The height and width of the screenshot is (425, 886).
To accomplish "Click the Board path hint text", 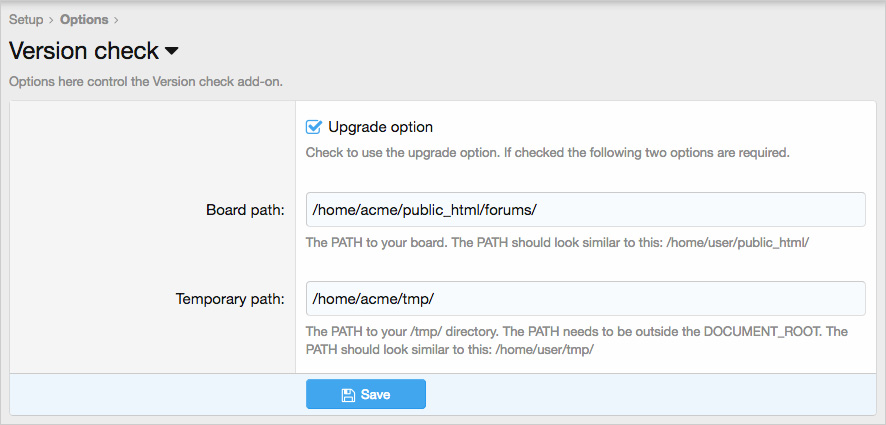I will (556, 243).
